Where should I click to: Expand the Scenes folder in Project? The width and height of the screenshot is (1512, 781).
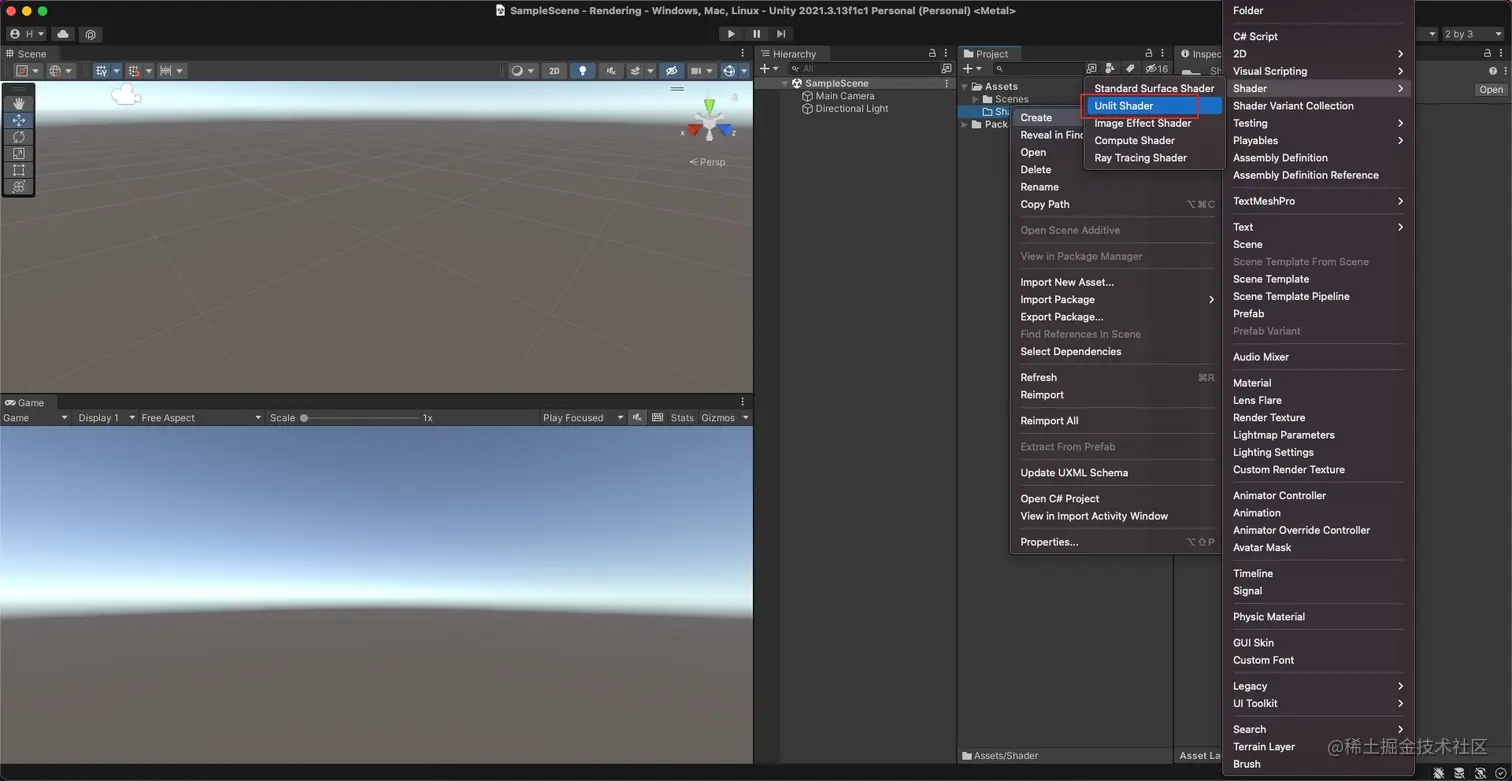point(976,99)
